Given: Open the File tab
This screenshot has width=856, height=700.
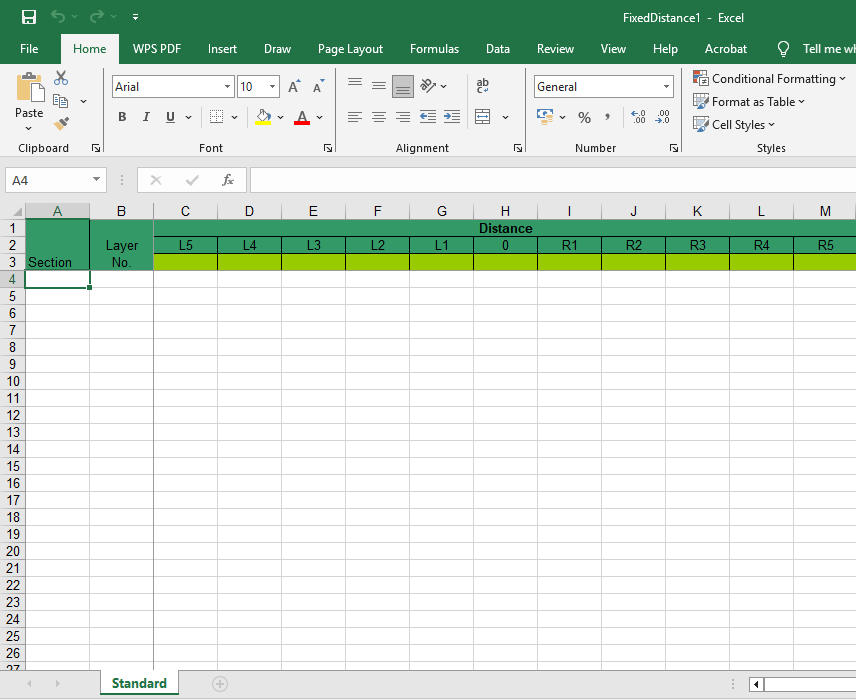Looking at the screenshot, I should coord(29,49).
